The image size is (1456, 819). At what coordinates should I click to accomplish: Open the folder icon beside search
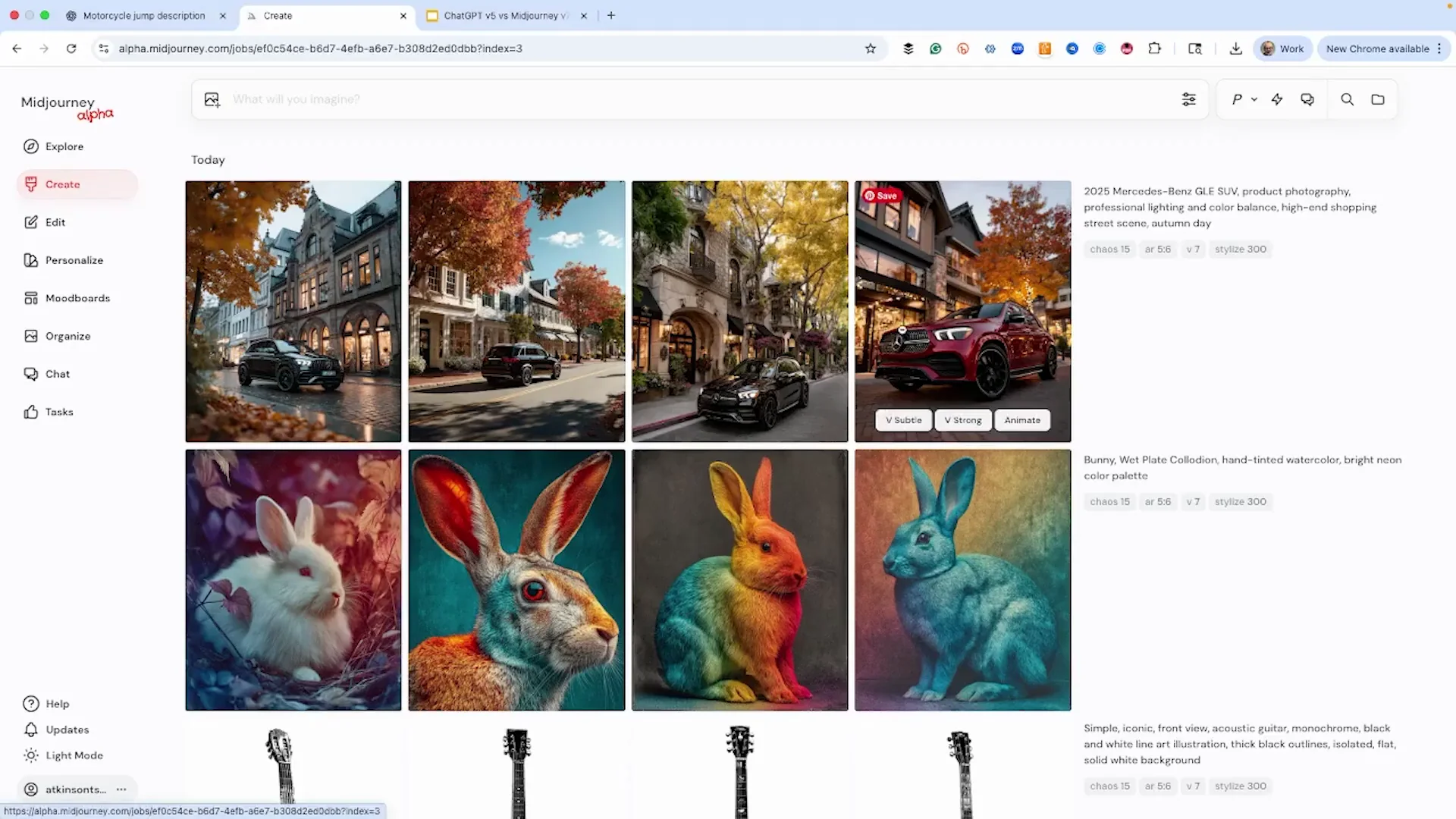pyautogui.click(x=1378, y=99)
